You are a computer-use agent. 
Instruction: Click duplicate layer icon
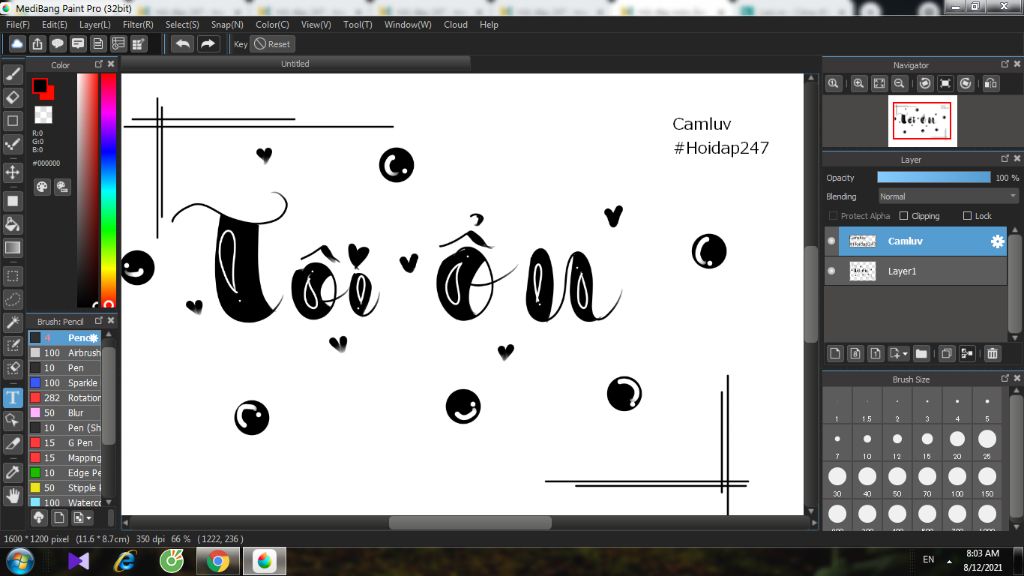946,353
